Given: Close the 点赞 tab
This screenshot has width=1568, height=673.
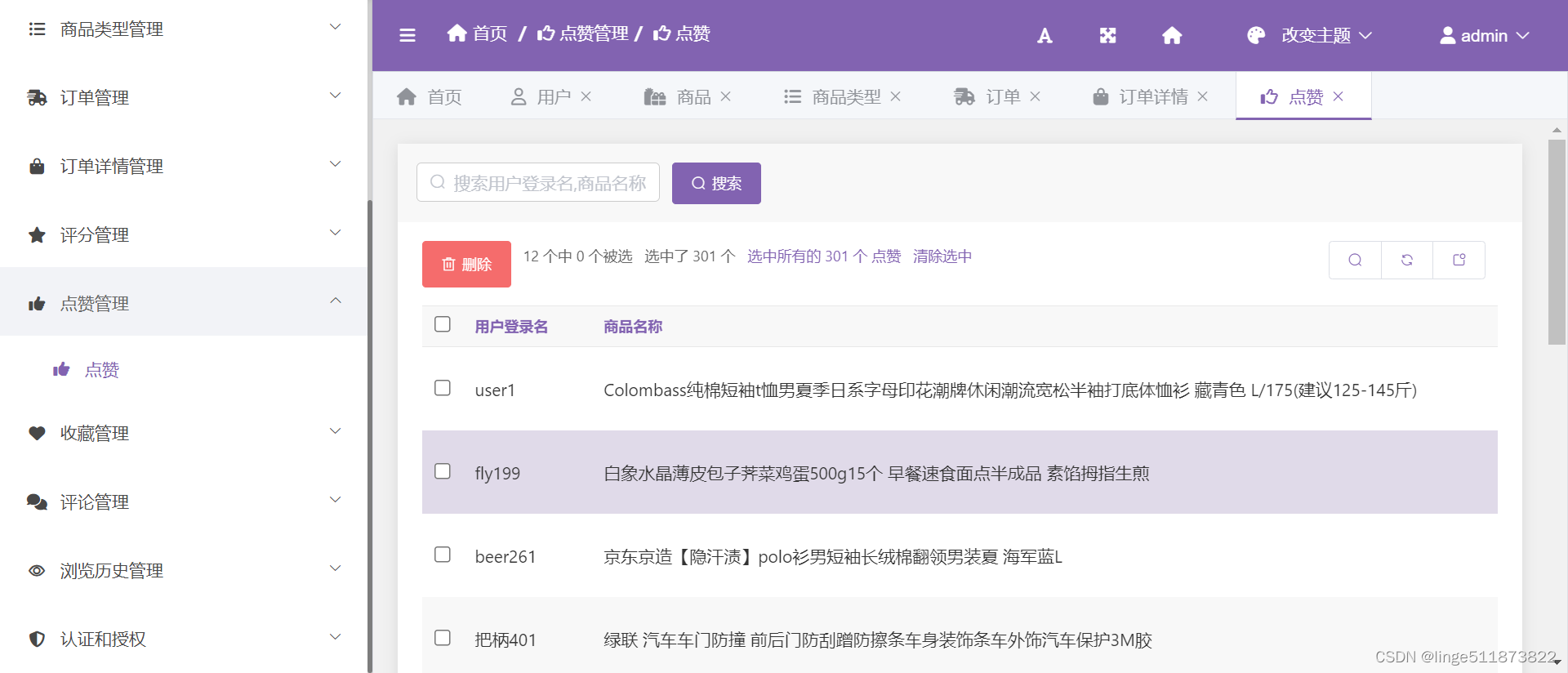Looking at the screenshot, I should click(x=1338, y=96).
